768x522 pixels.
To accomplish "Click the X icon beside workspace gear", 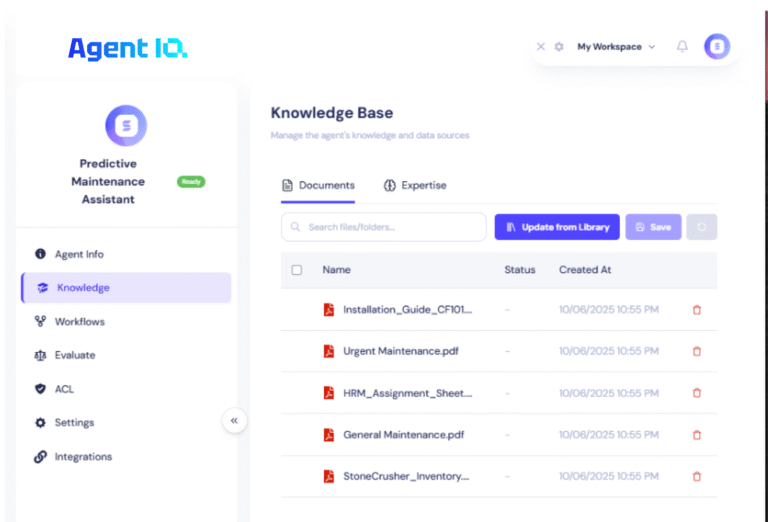I will point(541,47).
